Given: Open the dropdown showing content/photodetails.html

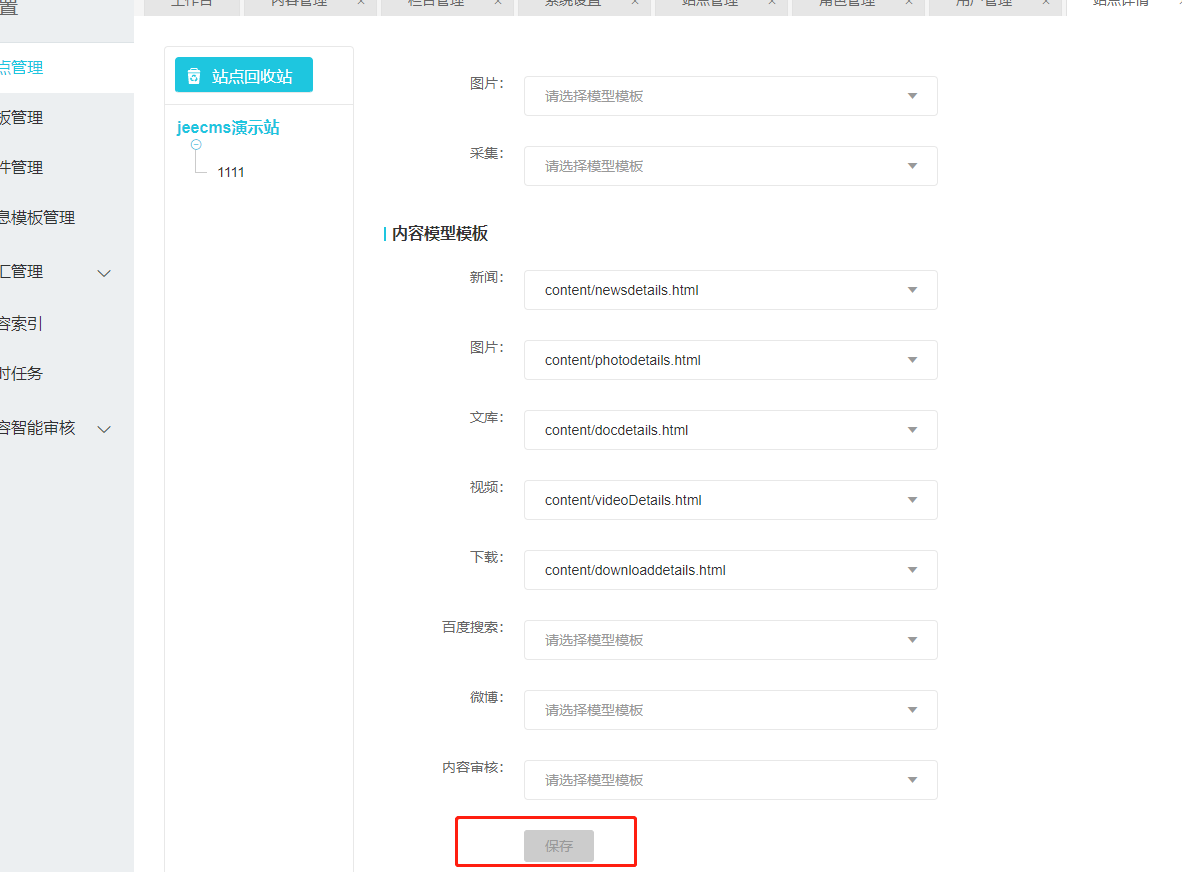Looking at the screenshot, I should (x=730, y=360).
